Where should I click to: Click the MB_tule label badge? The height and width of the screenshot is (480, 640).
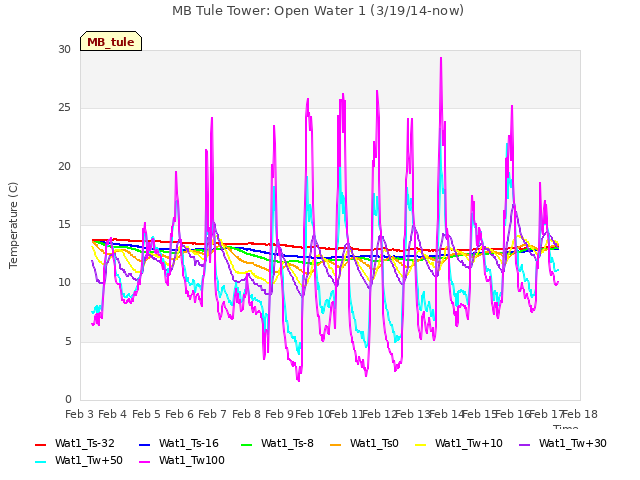(x=111, y=41)
